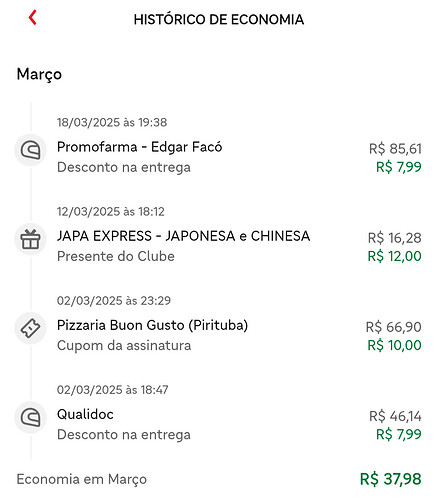Tap the helmet icon beside Qualidoc
Viewport: 437px width, 500px height.
tap(31, 418)
